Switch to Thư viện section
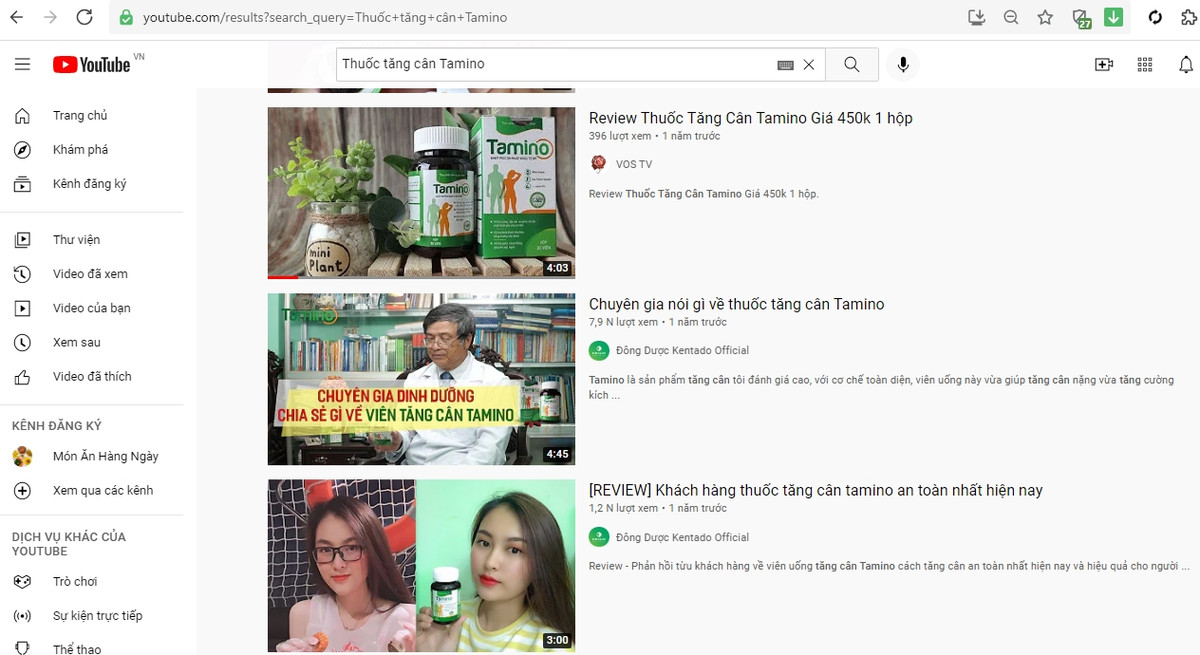The height and width of the screenshot is (655, 1200). tap(78, 238)
